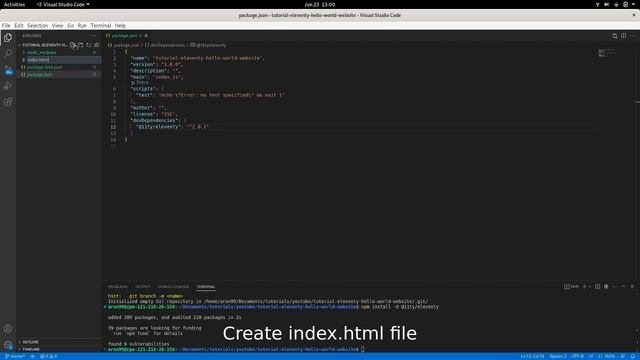Open the Source Control view
Image resolution: width=640 pixels, height=360 pixels.
8,70
